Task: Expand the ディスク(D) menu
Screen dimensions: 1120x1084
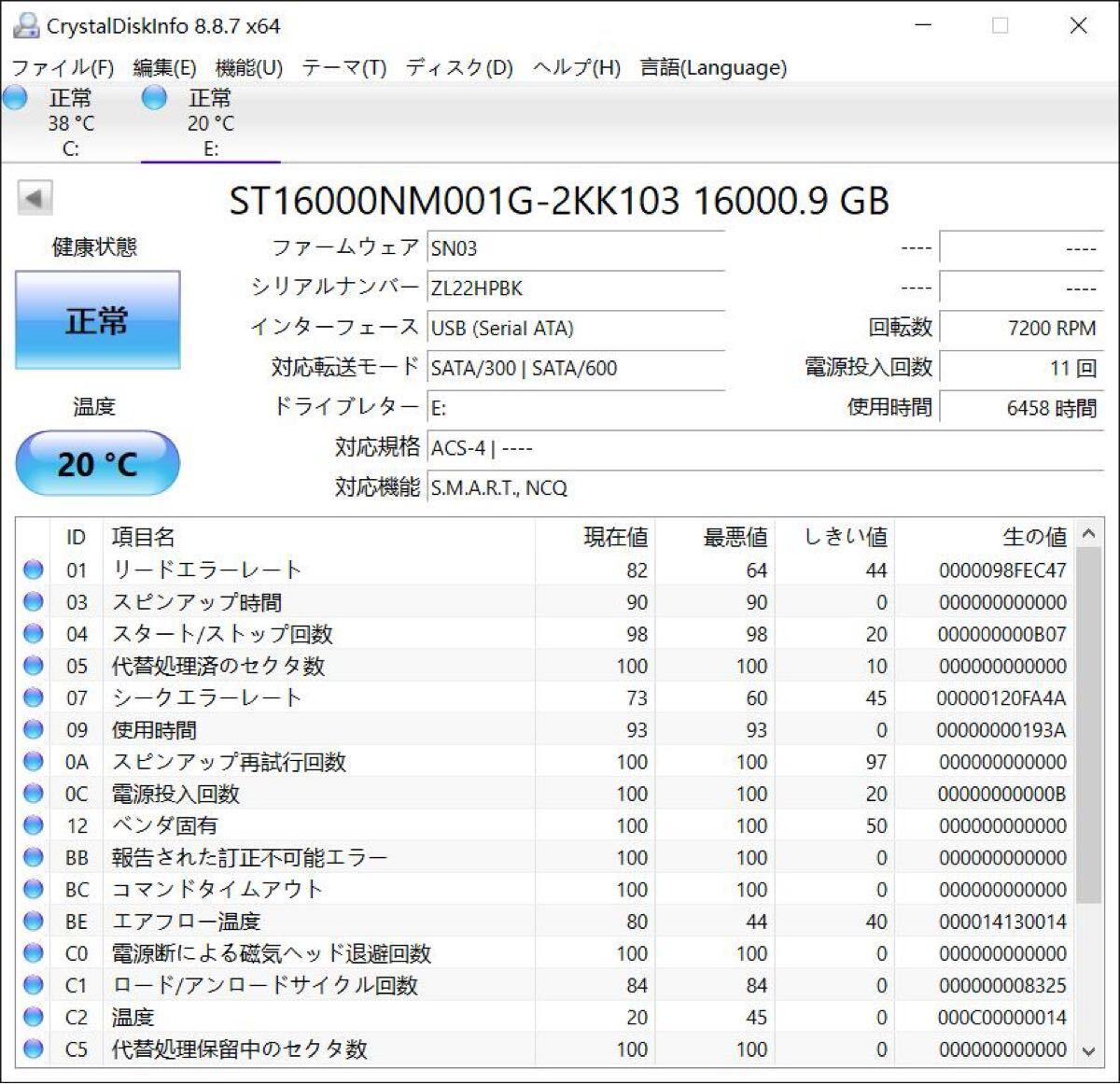Action: tap(459, 67)
